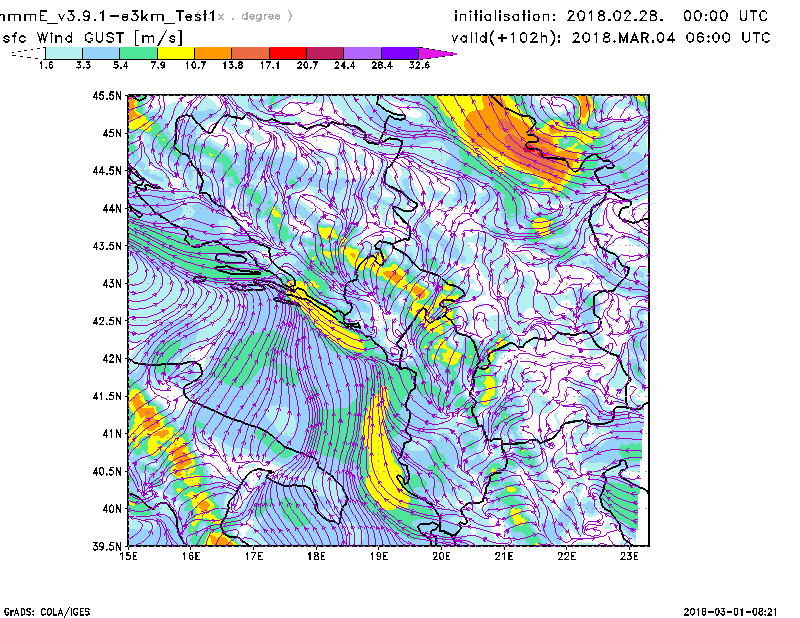Click the '41N' latitude label
Viewport: 800px width, 618px height.
112,434
